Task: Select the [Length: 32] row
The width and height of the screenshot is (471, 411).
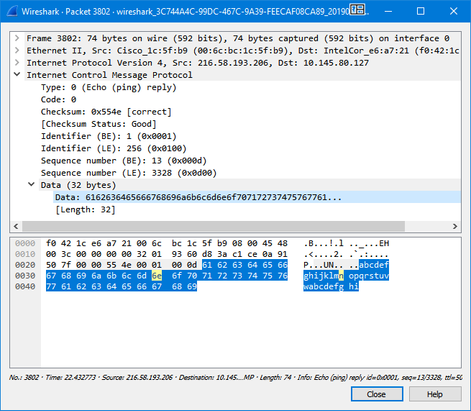Action: (85, 210)
